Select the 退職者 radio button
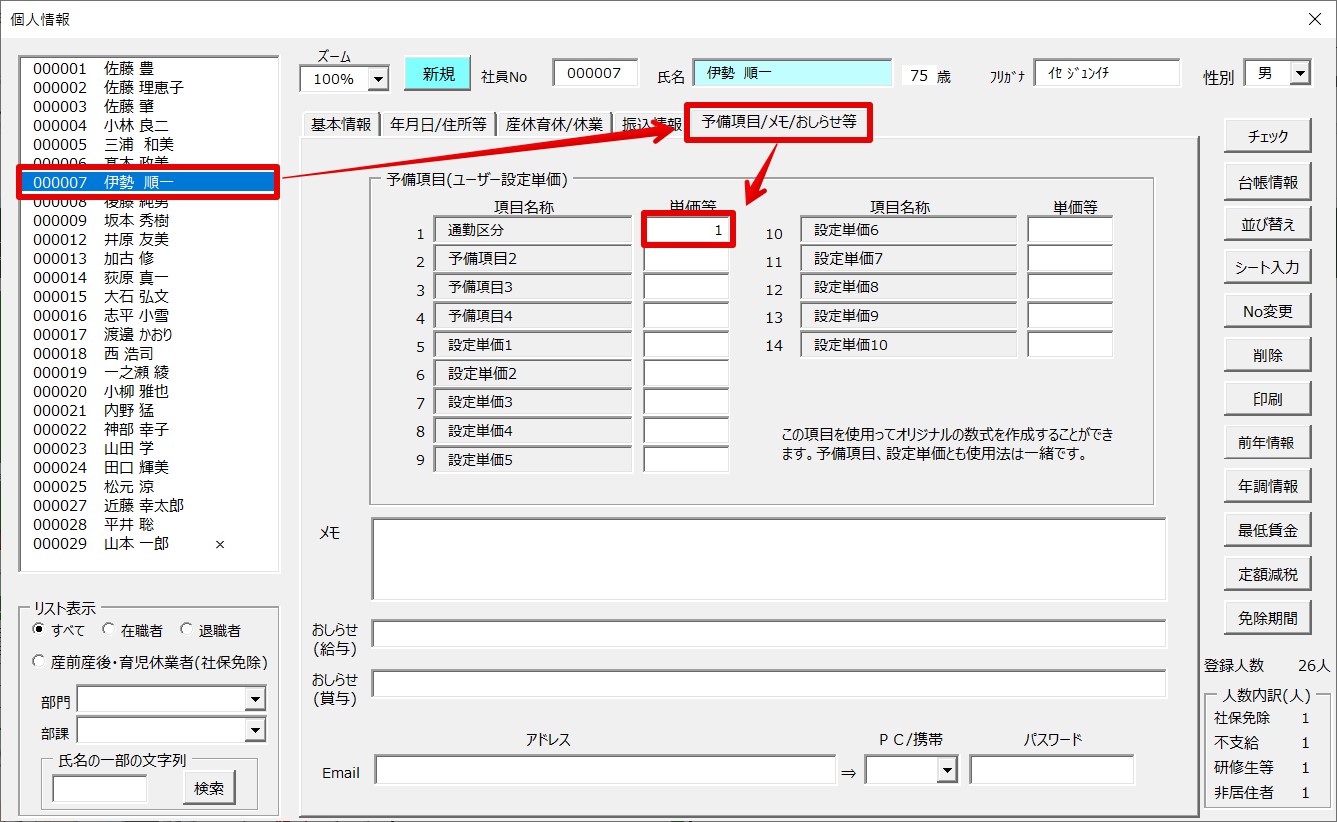Image resolution: width=1337 pixels, height=822 pixels. point(186,630)
